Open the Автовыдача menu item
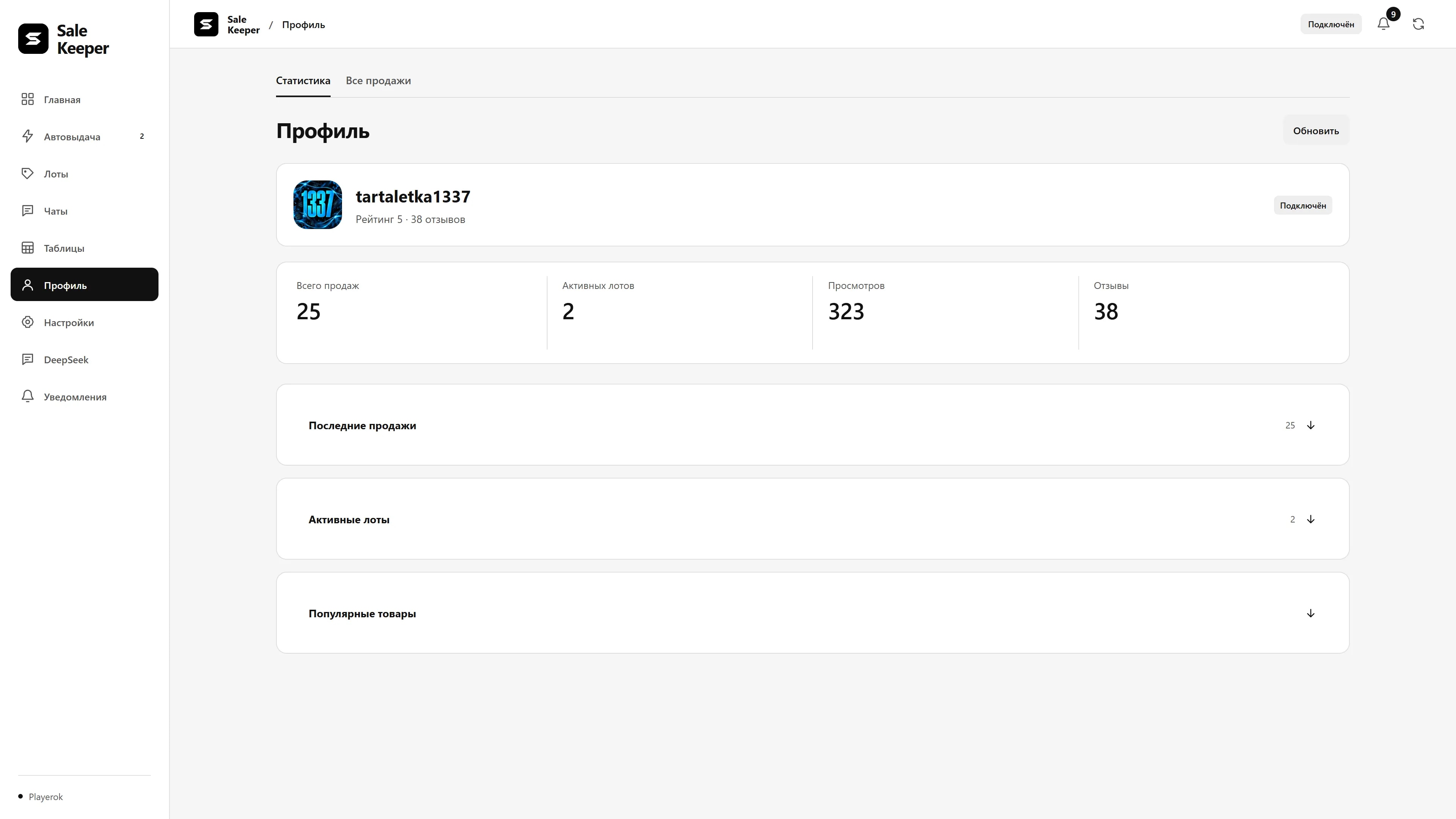Image resolution: width=1456 pixels, height=819 pixels. click(84, 136)
